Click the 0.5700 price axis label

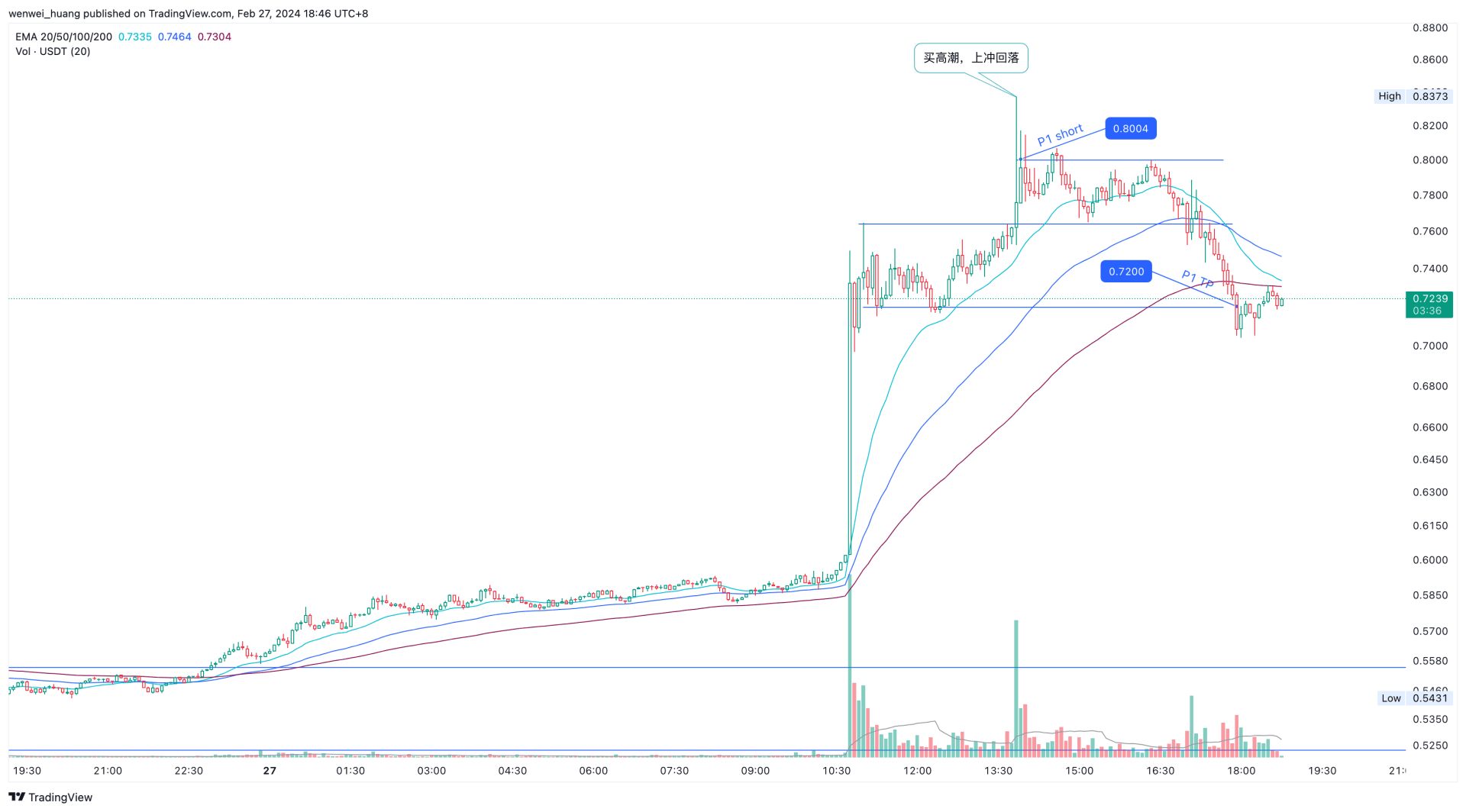pos(1430,631)
